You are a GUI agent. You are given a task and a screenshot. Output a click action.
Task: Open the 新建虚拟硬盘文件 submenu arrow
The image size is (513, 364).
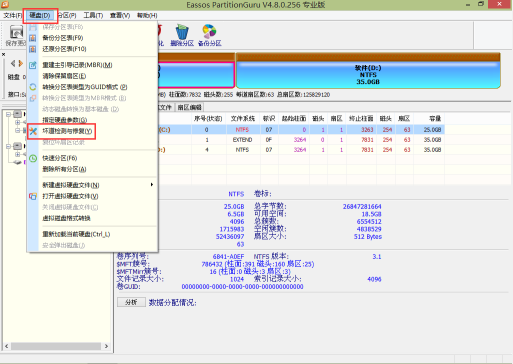pyautogui.click(x=152, y=185)
